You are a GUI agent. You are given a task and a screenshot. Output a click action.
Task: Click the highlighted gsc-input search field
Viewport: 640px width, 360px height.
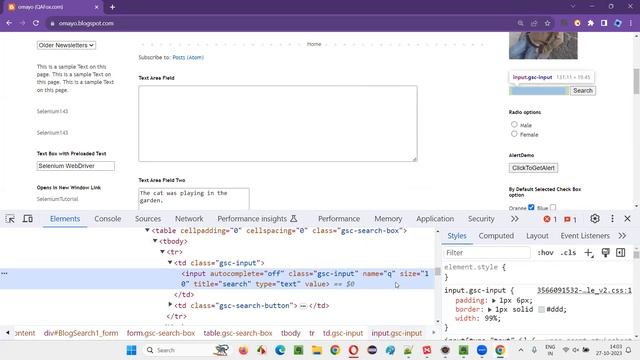pos(539,91)
